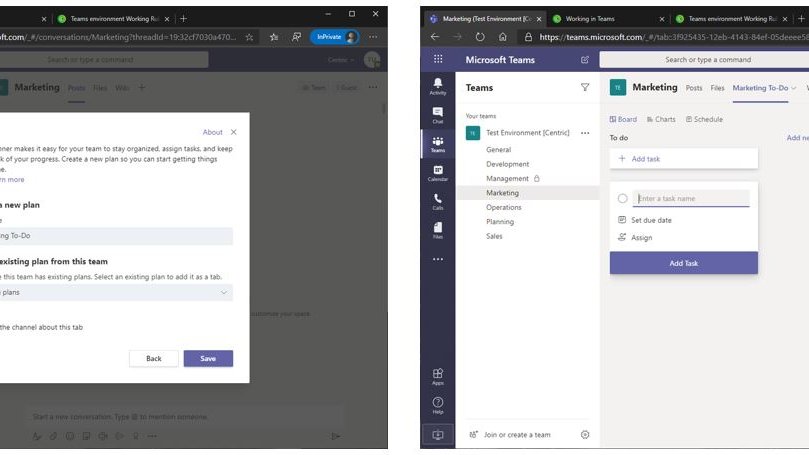Screen dimensions: 809x455
Task: Open Help in right Teams sidebar
Action: click(x=438, y=405)
